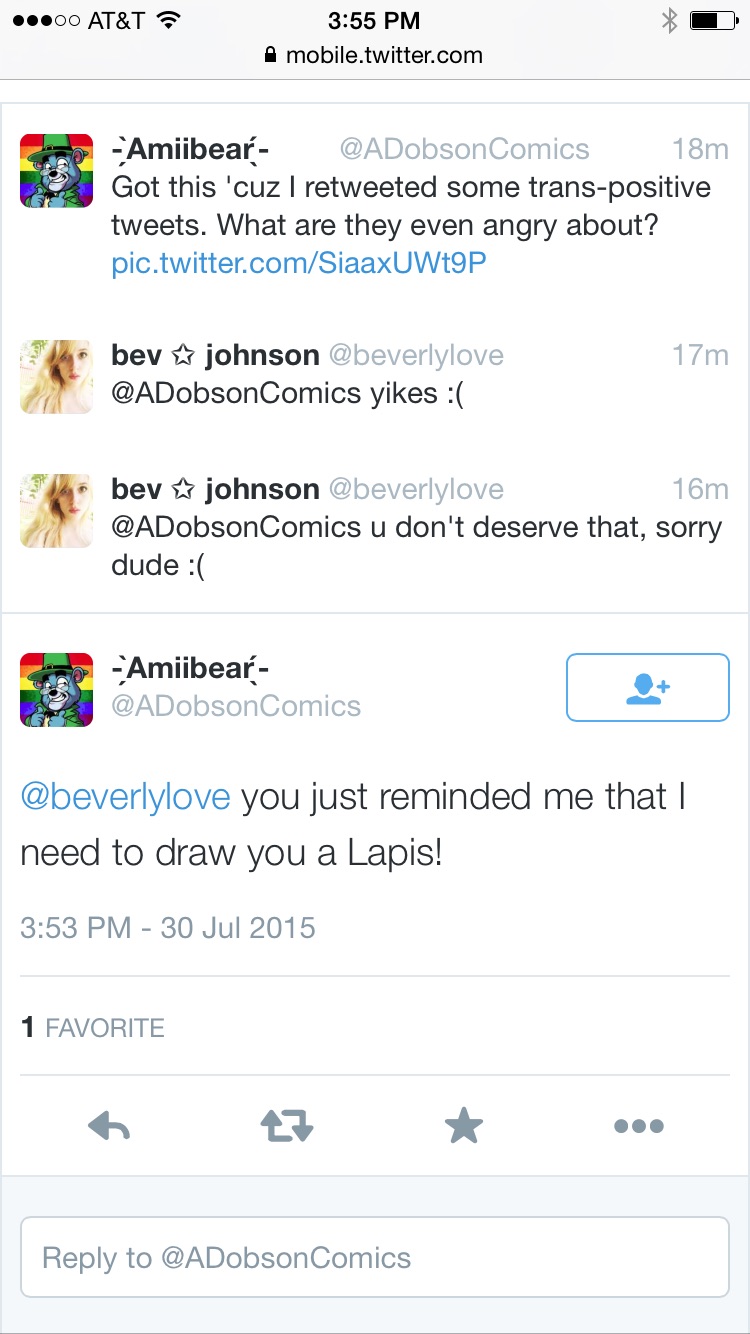Open the more options ellipsis icon
Screen dimensions: 750x1334
coord(639,1127)
